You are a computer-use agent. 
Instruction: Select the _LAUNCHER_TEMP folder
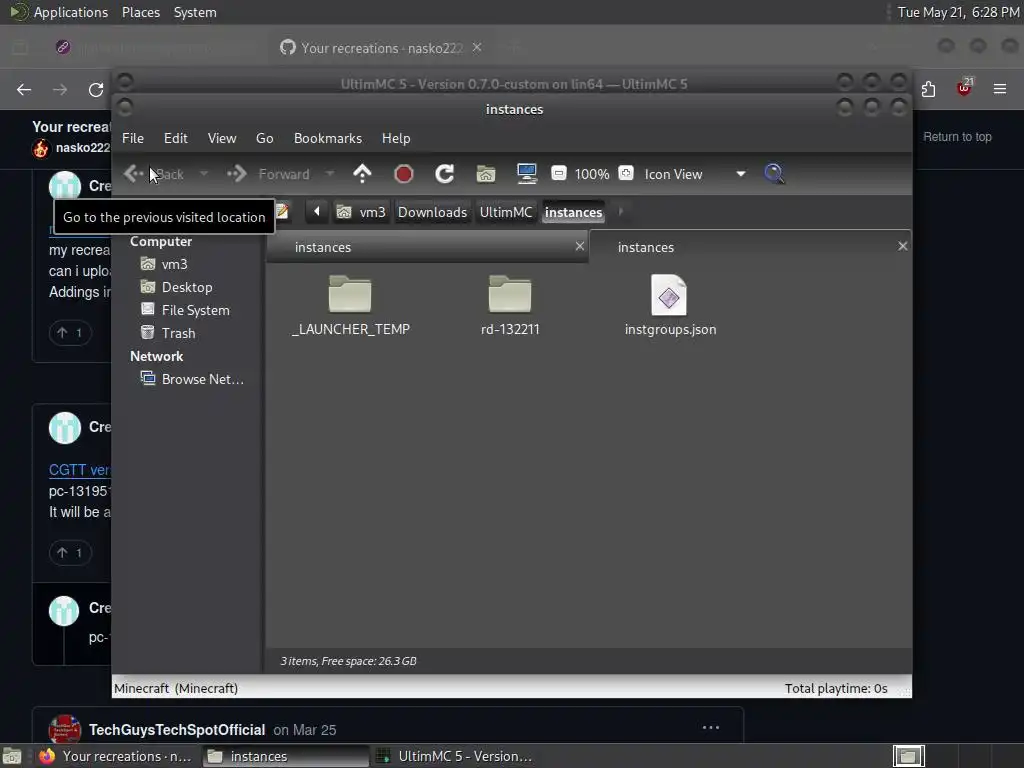[351, 306]
